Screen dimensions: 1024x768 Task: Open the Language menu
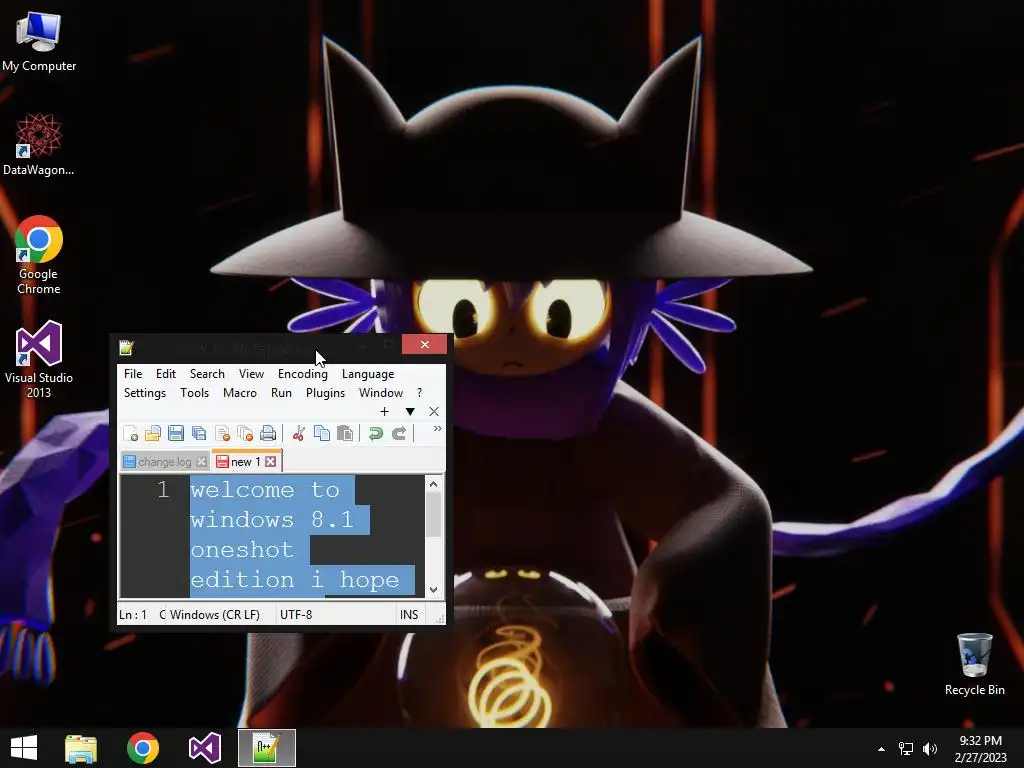tap(368, 374)
